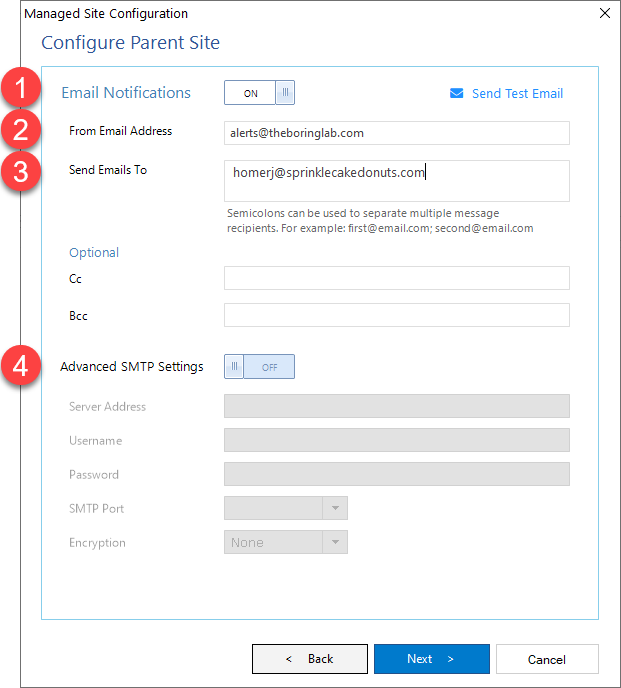The image size is (621, 688).
Task: Click the Optional section heading
Action: [94, 253]
